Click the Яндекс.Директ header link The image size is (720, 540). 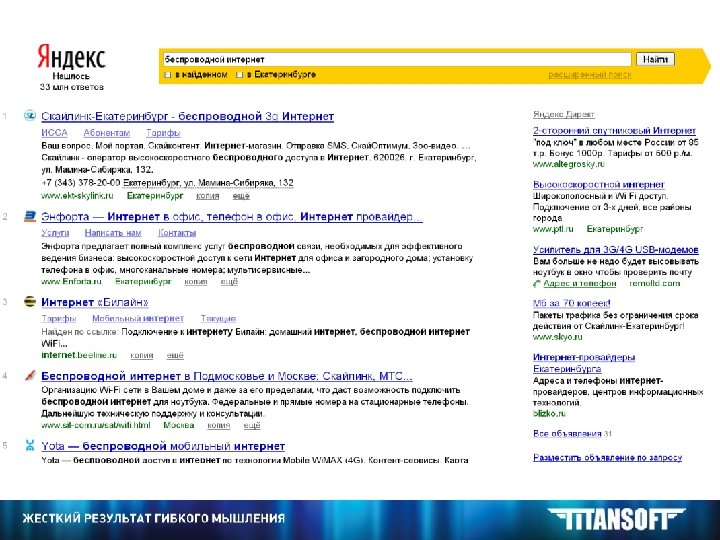(563, 114)
